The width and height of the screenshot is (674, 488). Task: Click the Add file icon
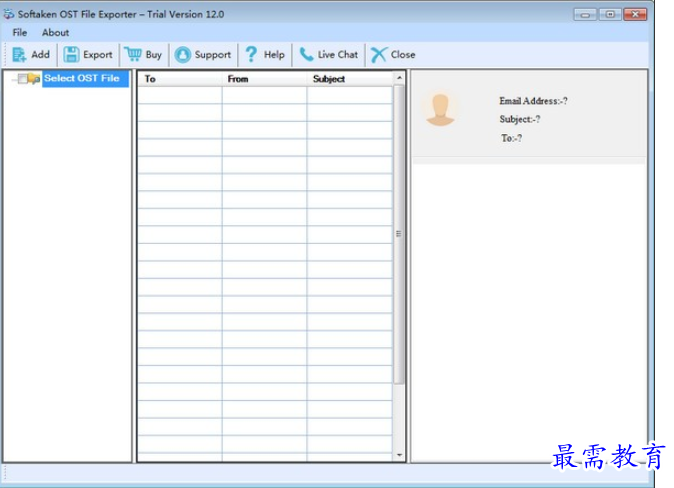click(19, 55)
